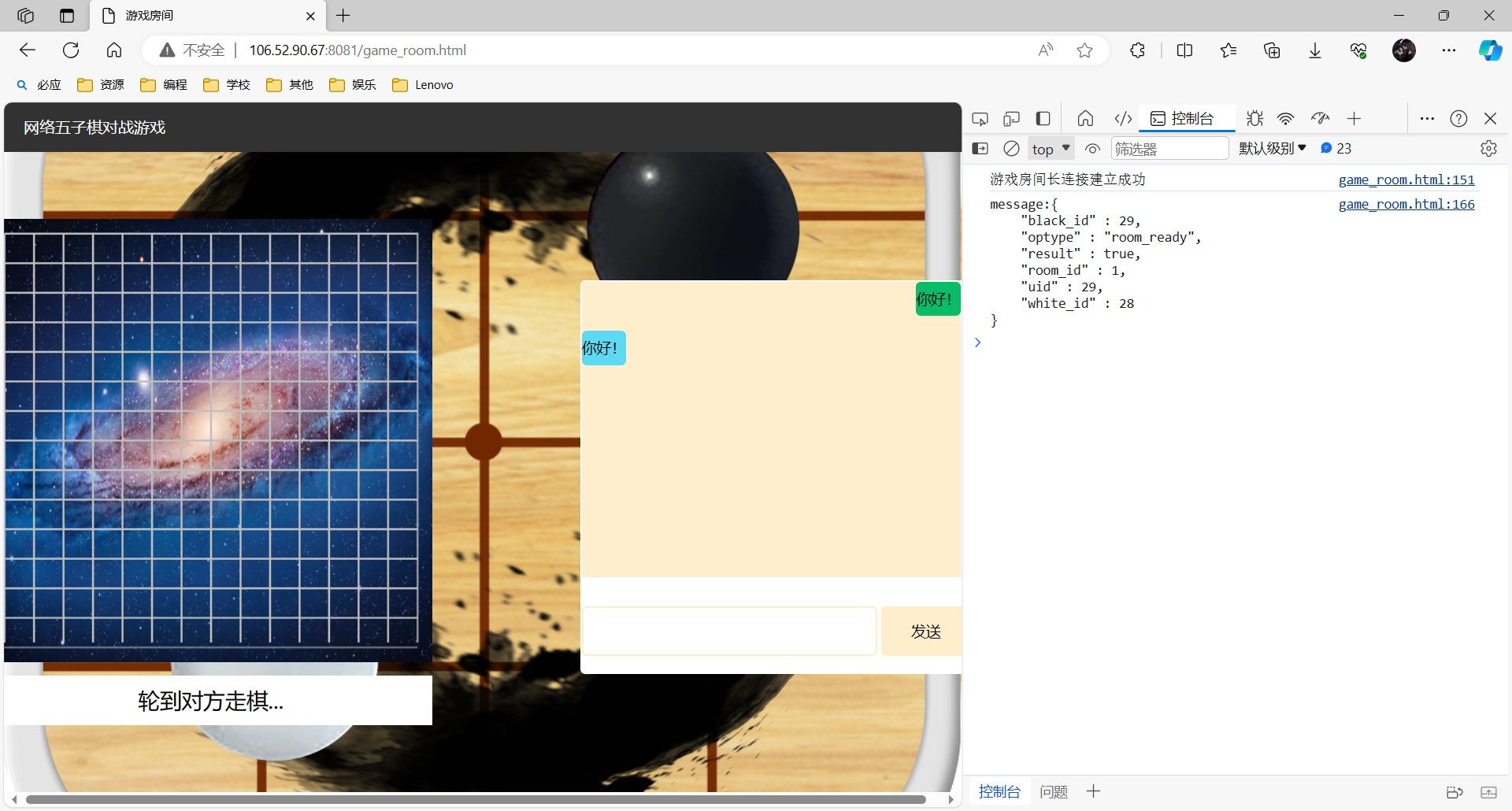Open DevTools help
Viewport: 1512px width, 811px height.
pyautogui.click(x=1458, y=119)
